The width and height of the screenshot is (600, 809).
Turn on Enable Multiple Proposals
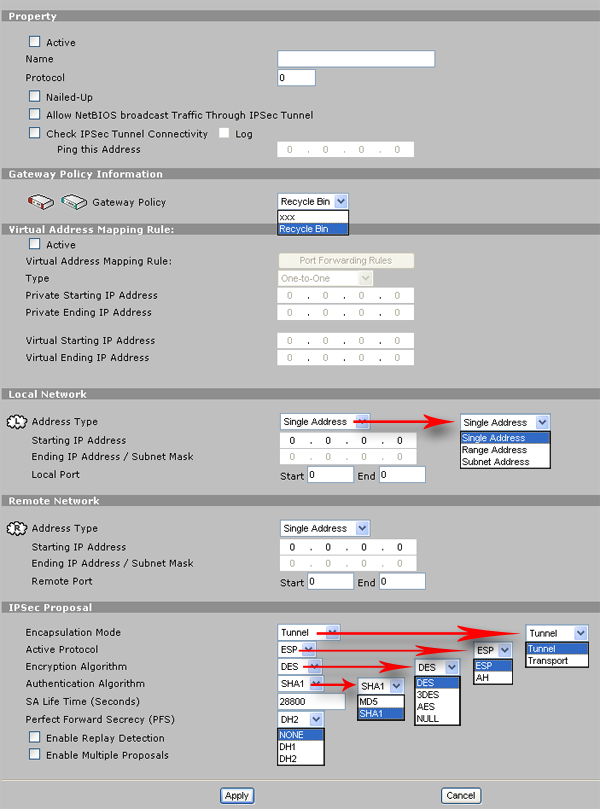(35, 754)
